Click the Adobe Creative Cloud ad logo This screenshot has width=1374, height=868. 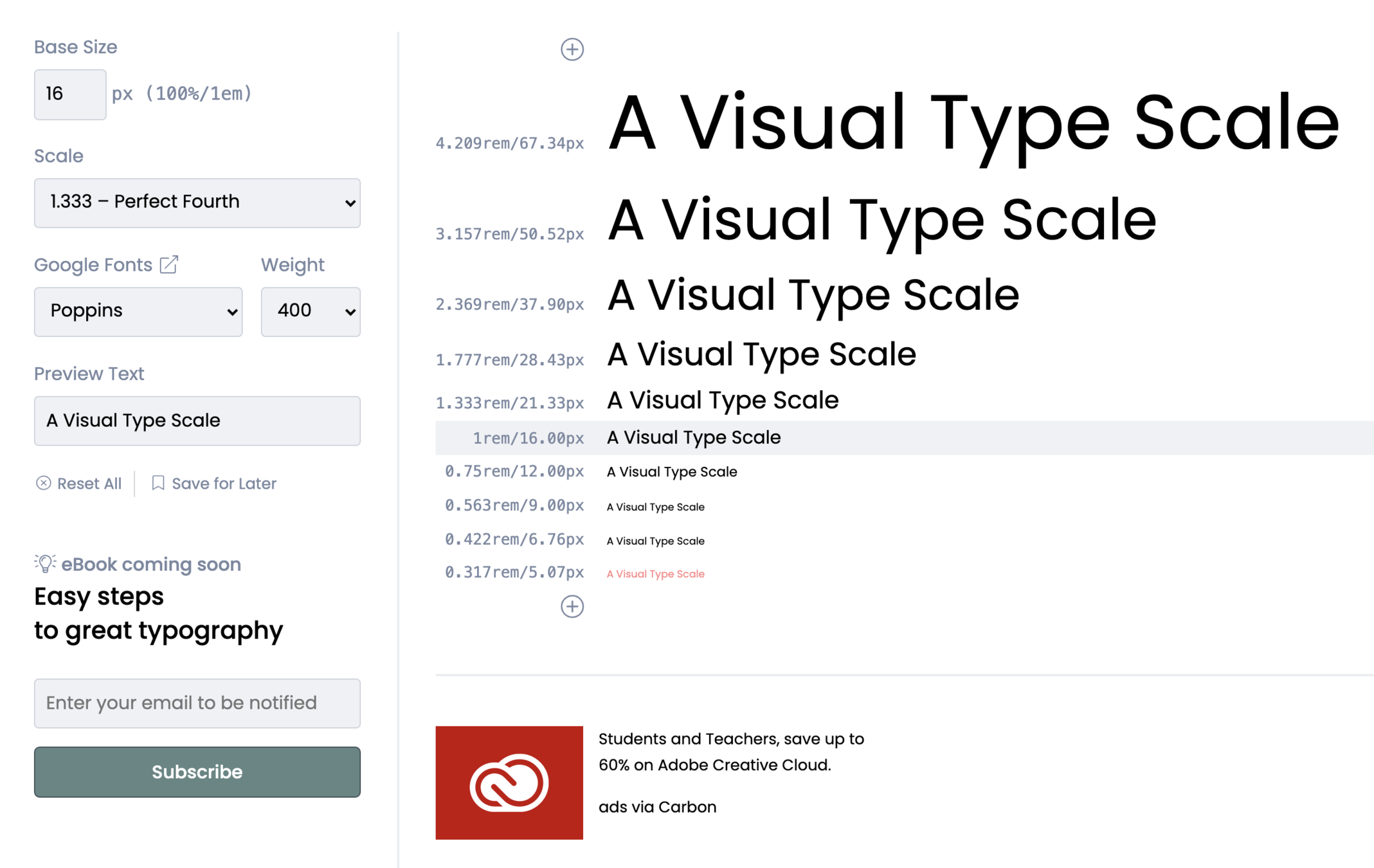point(509,782)
